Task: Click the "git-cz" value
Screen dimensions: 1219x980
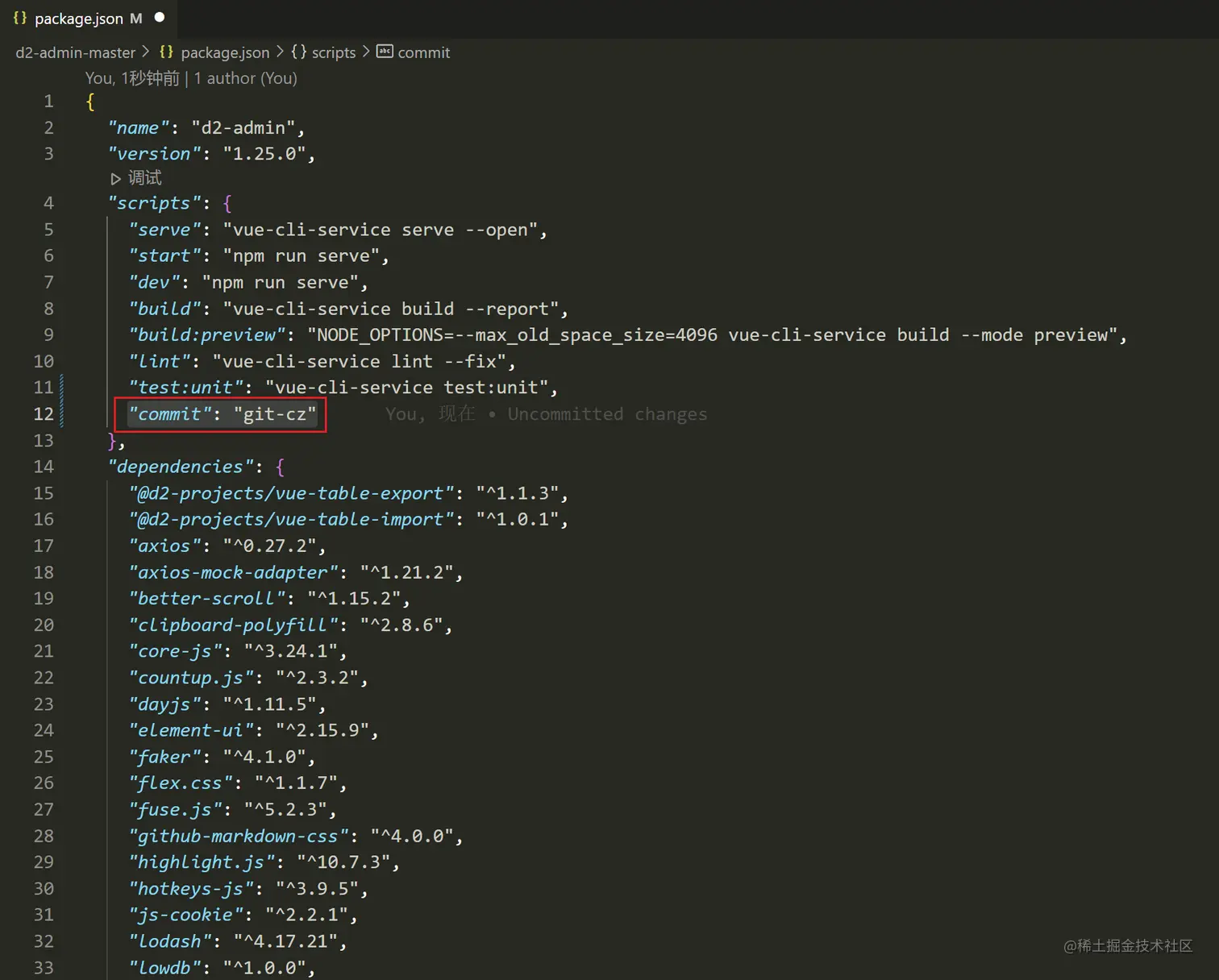Action: pos(275,414)
